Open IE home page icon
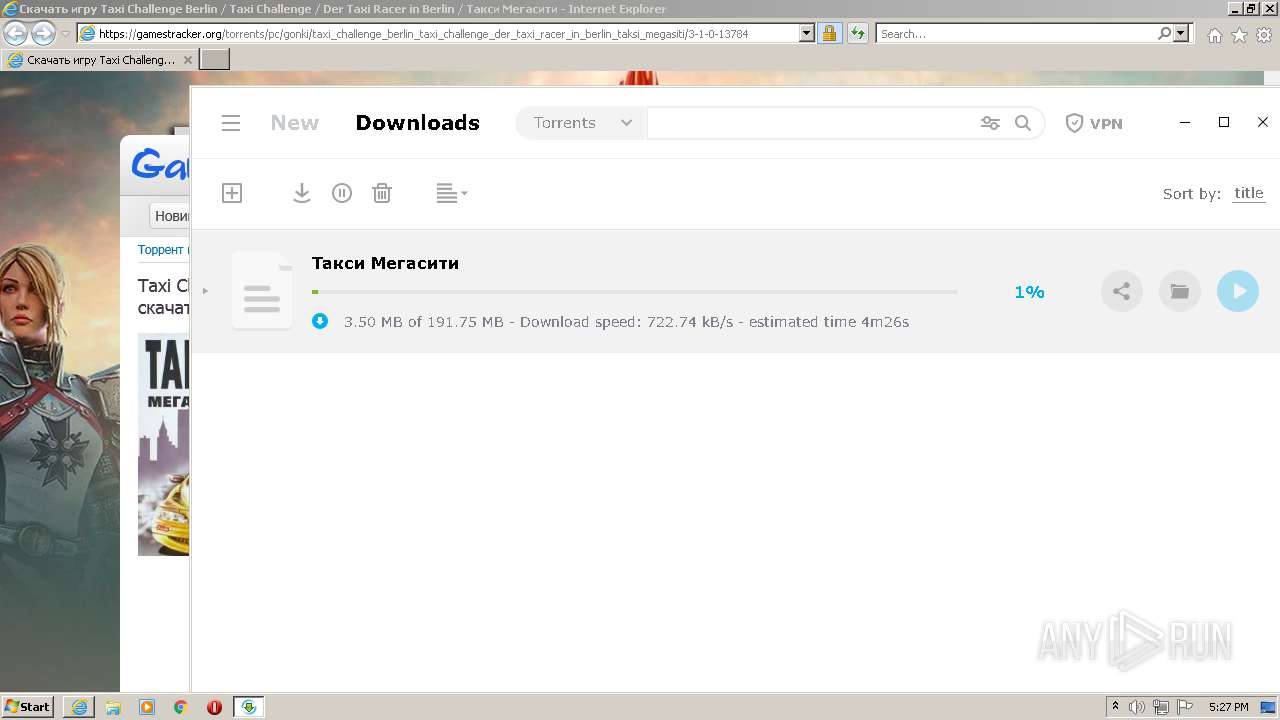This screenshot has height=720, width=1280. [x=1214, y=35]
